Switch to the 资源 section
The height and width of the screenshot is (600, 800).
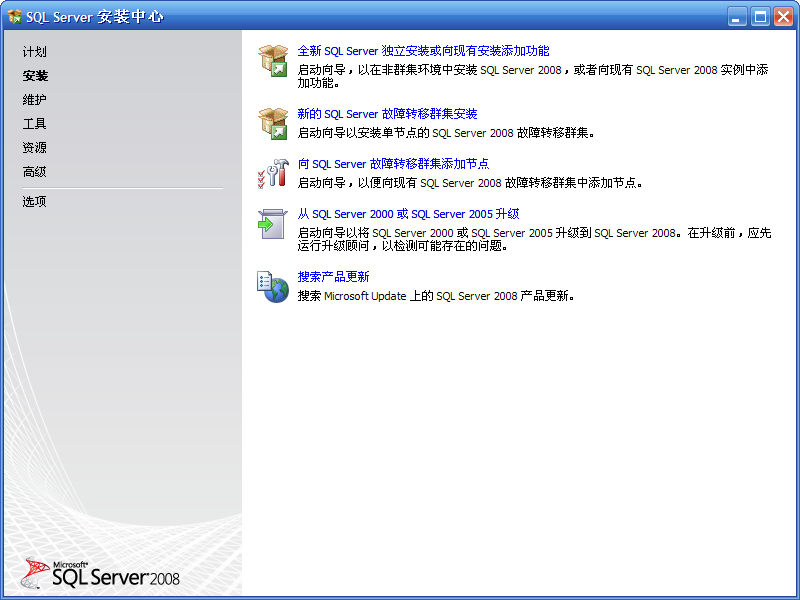(35, 148)
